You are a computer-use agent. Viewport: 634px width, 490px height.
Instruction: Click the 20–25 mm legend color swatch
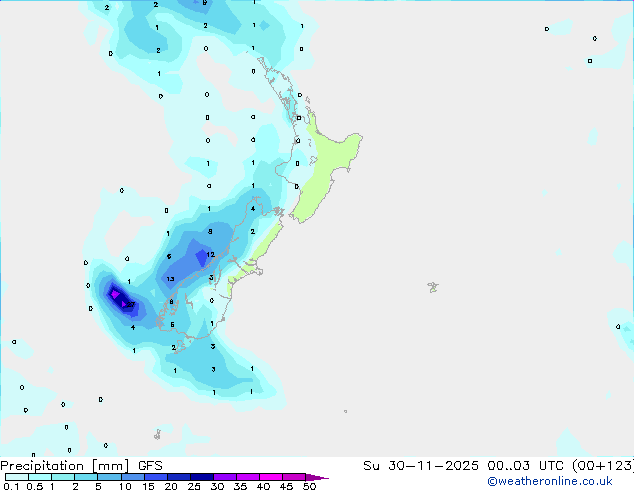(x=179, y=477)
